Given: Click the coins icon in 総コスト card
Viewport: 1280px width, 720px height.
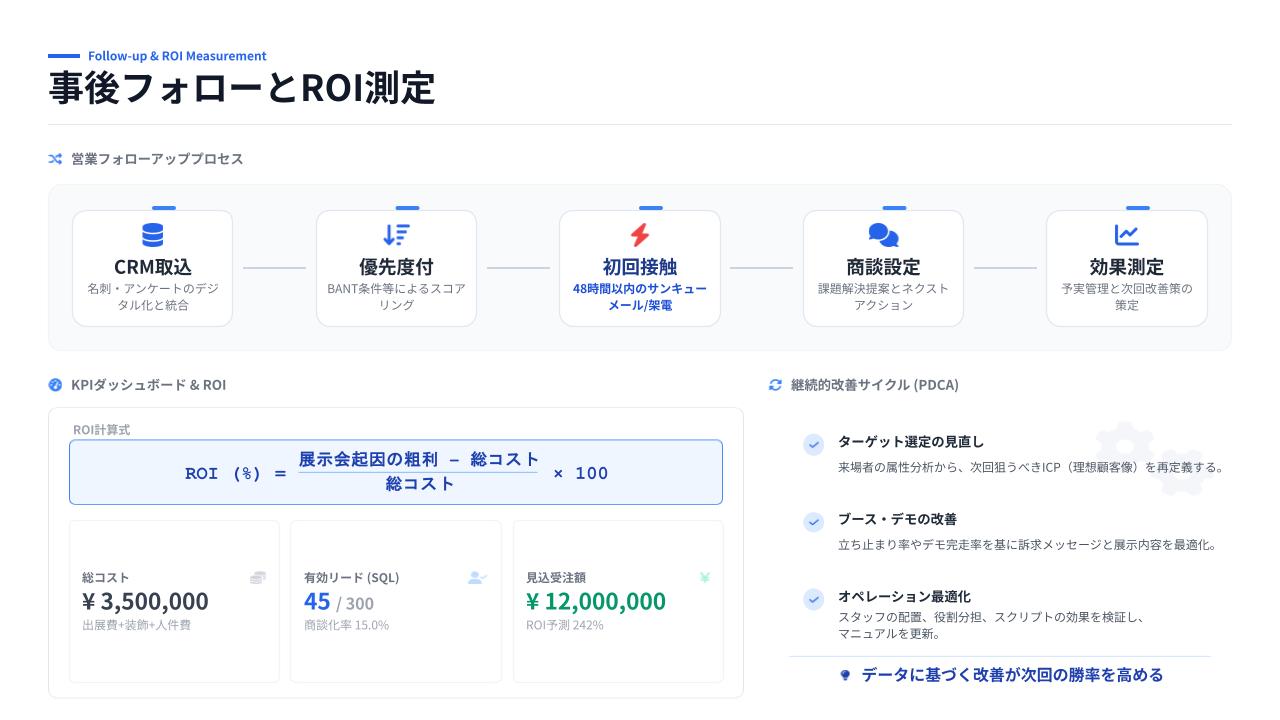Looking at the screenshot, I should pyautogui.click(x=258, y=578).
